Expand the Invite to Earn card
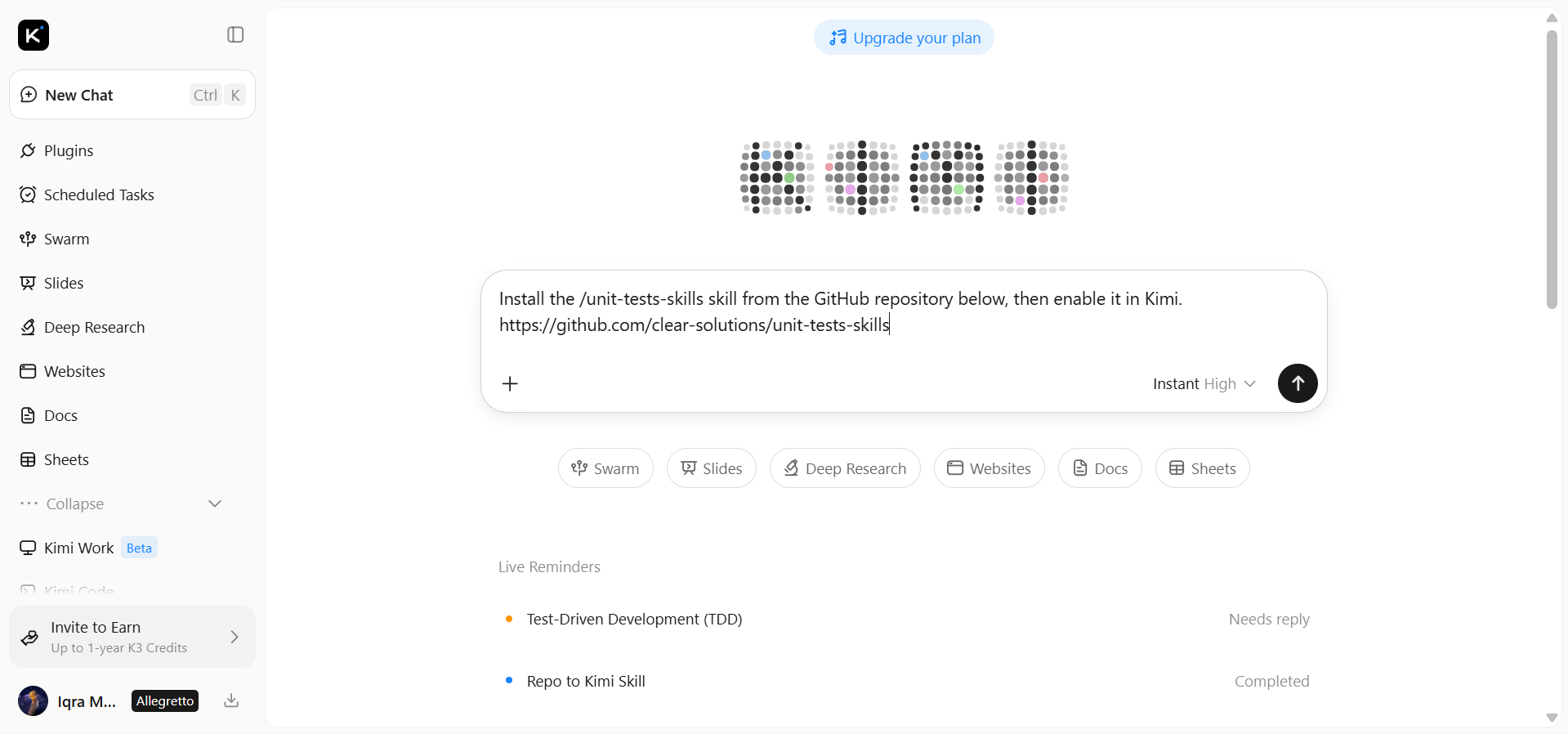The width and height of the screenshot is (1568, 734). pyautogui.click(x=132, y=637)
